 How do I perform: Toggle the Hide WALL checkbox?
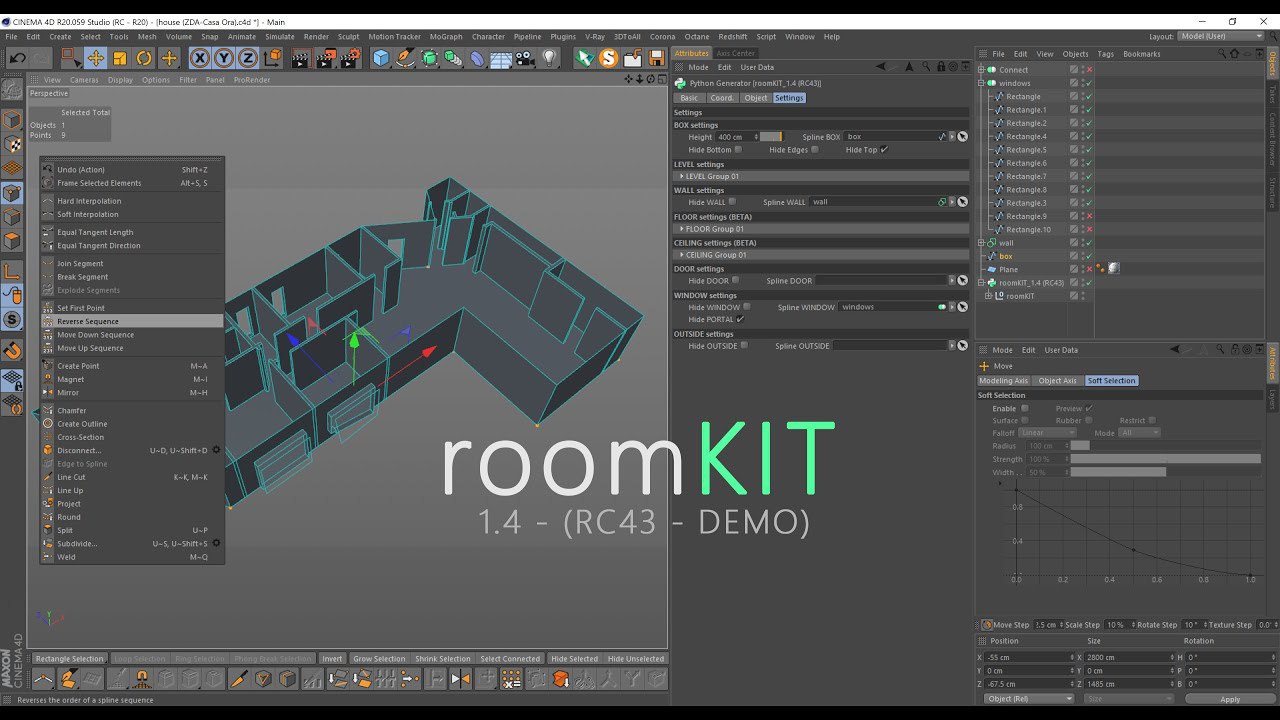(732, 202)
